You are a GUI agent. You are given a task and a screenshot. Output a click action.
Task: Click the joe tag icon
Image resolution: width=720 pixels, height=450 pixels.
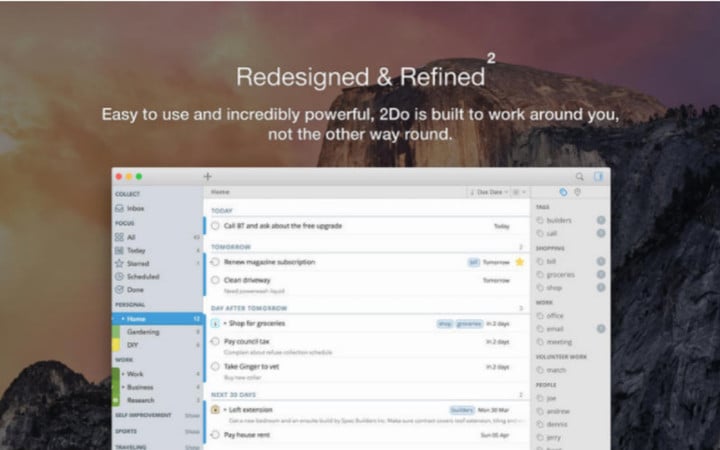[x=540, y=398]
